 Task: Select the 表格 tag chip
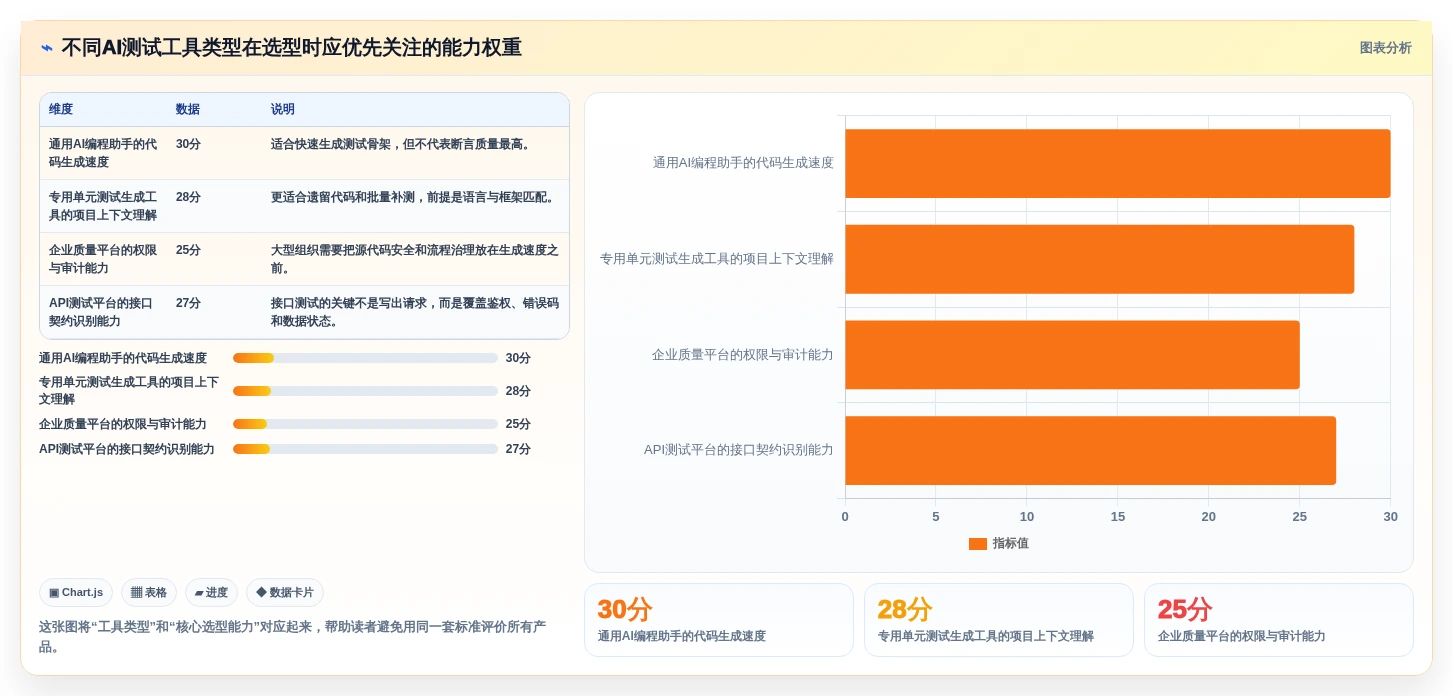(x=149, y=593)
